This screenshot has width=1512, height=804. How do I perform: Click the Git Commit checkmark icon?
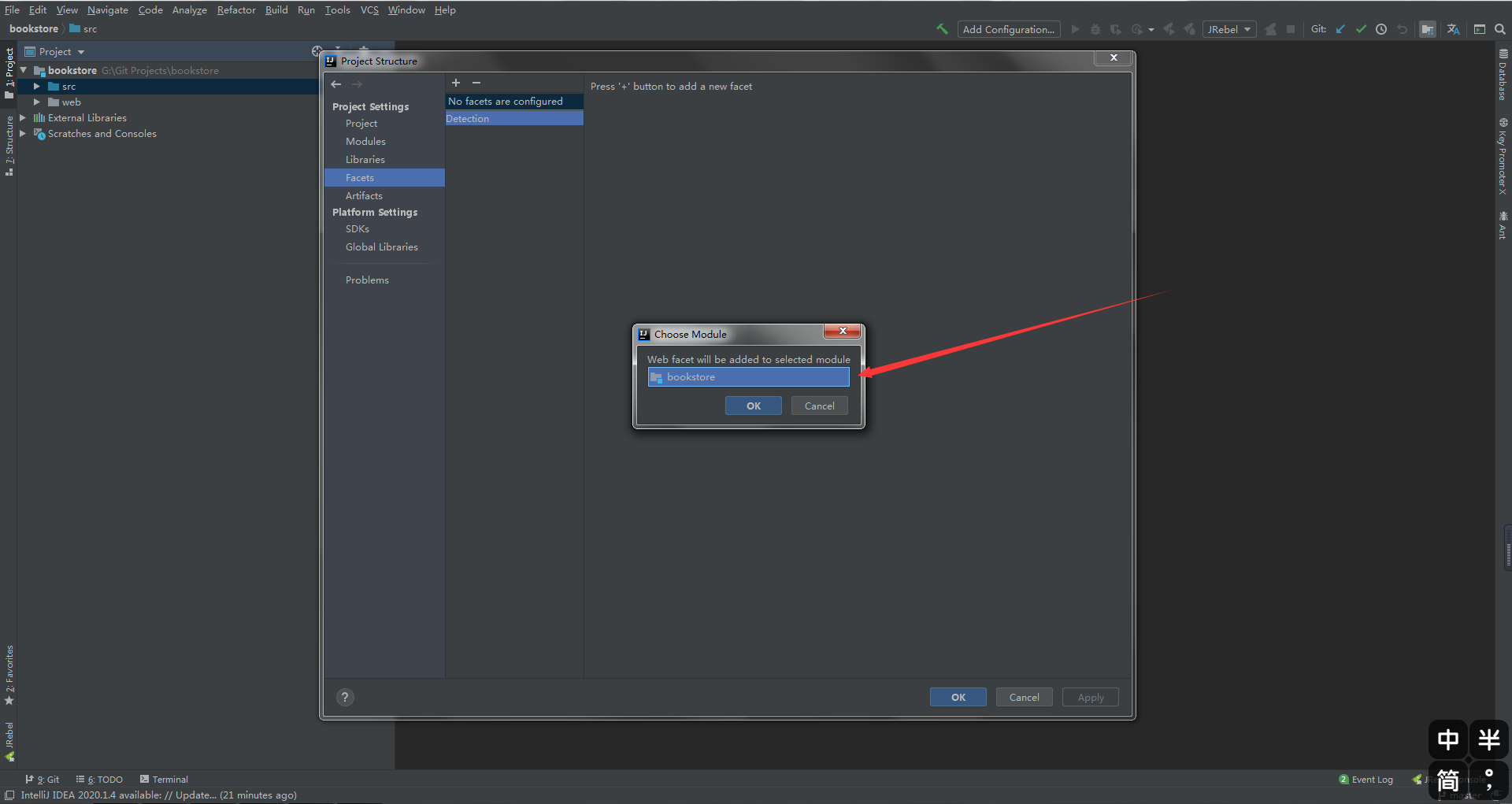pyautogui.click(x=1361, y=29)
